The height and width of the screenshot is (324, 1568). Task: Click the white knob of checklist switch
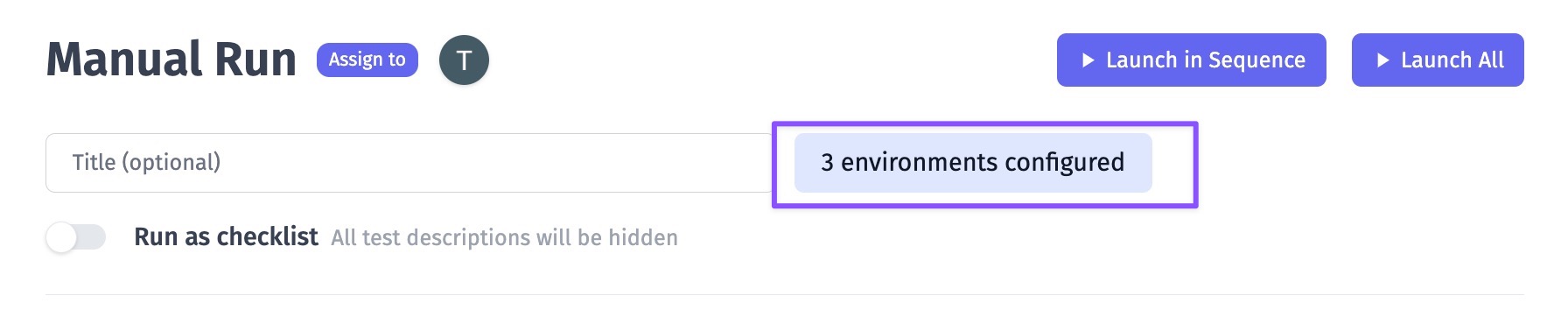pos(62,237)
